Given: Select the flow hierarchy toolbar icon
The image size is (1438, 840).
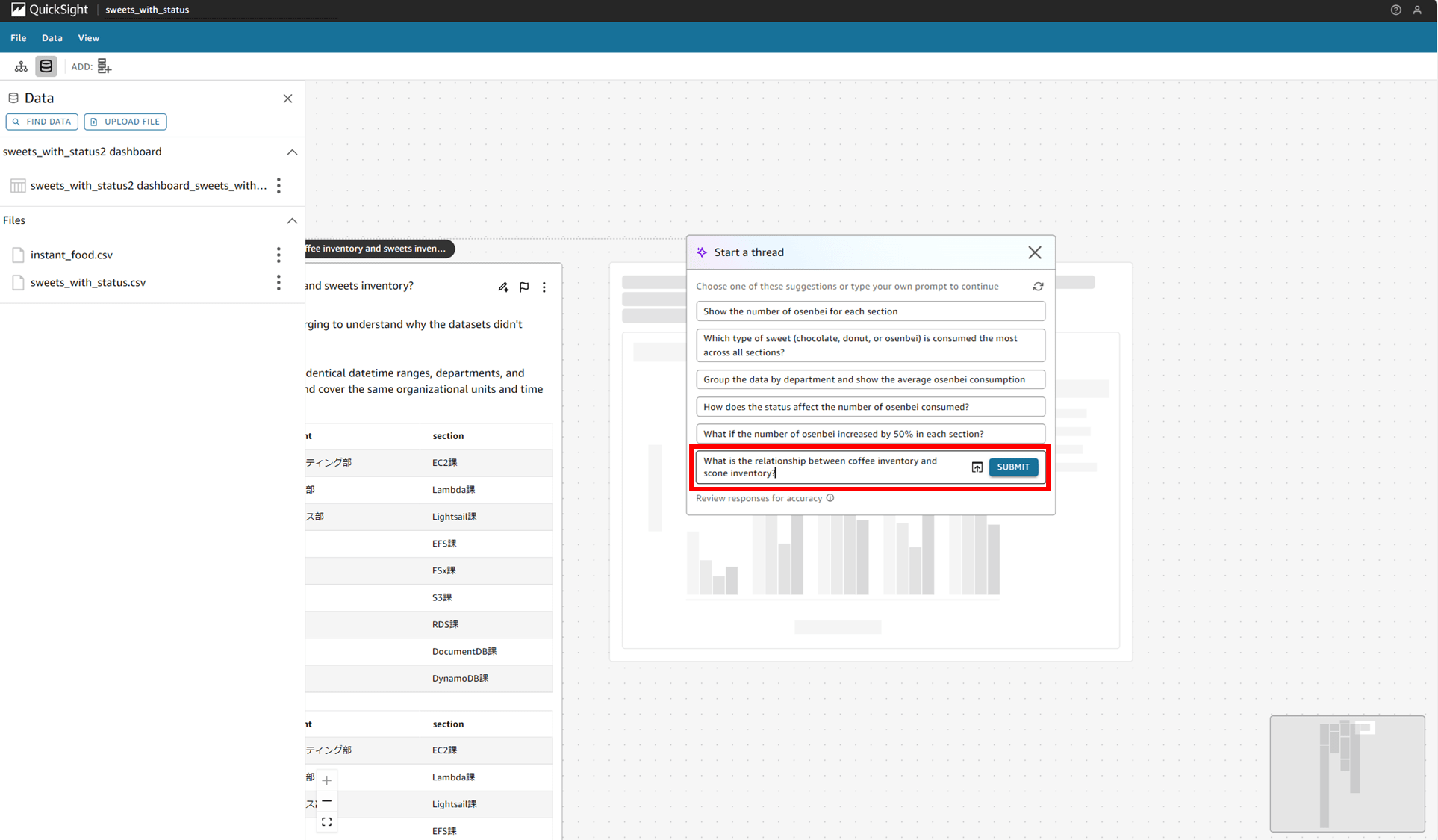Looking at the screenshot, I should (x=21, y=66).
